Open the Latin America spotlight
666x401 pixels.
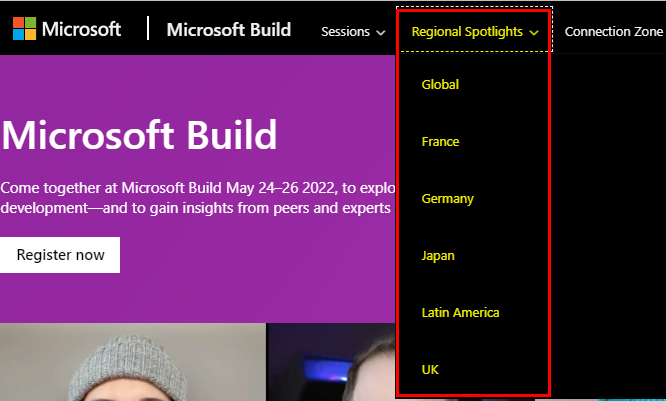[x=460, y=313]
